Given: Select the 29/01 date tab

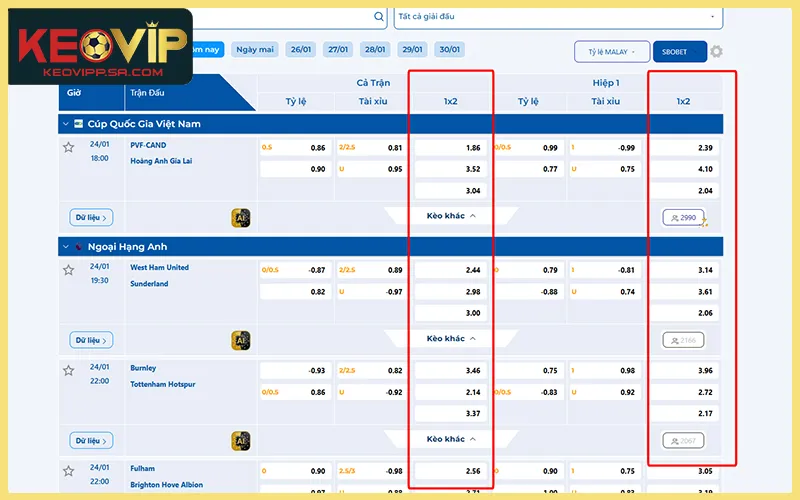Looking at the screenshot, I should tap(412, 49).
